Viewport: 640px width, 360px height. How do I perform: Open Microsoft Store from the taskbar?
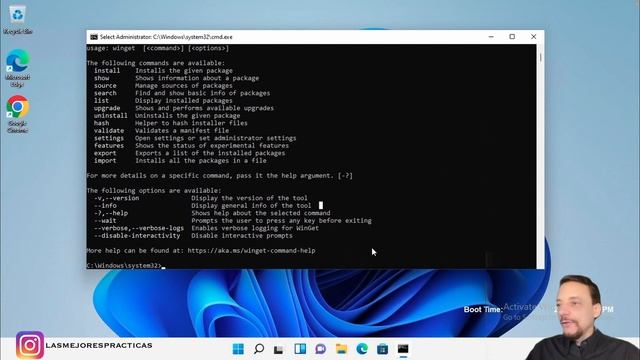[x=382, y=349]
